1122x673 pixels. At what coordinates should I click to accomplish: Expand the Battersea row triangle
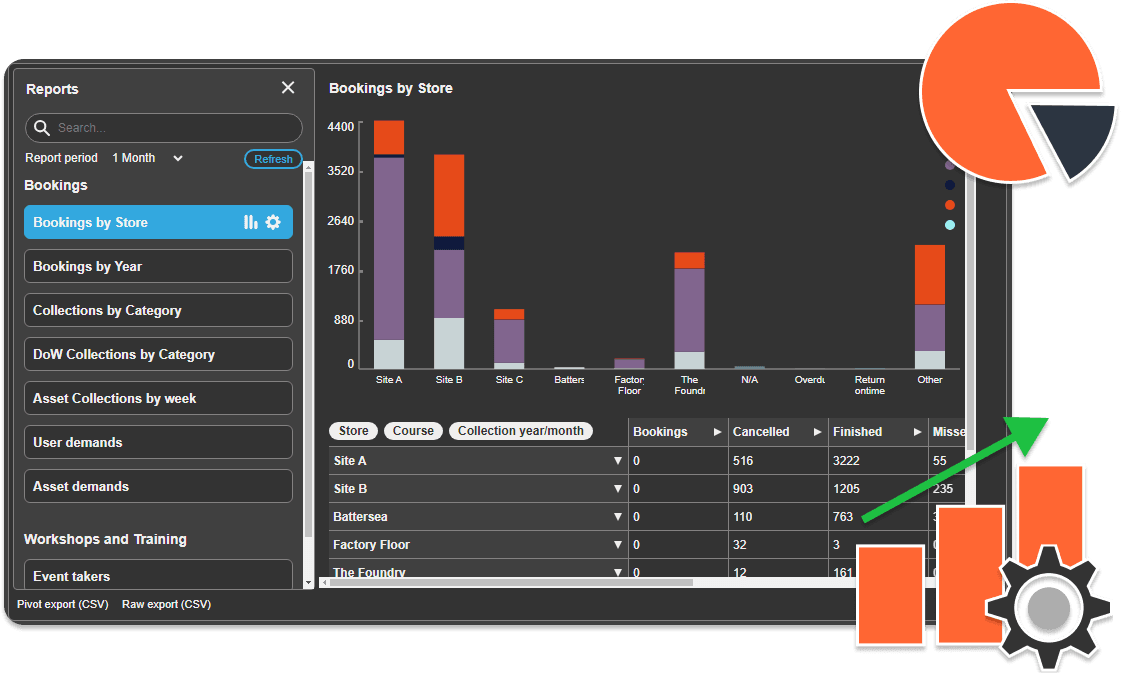click(x=618, y=517)
